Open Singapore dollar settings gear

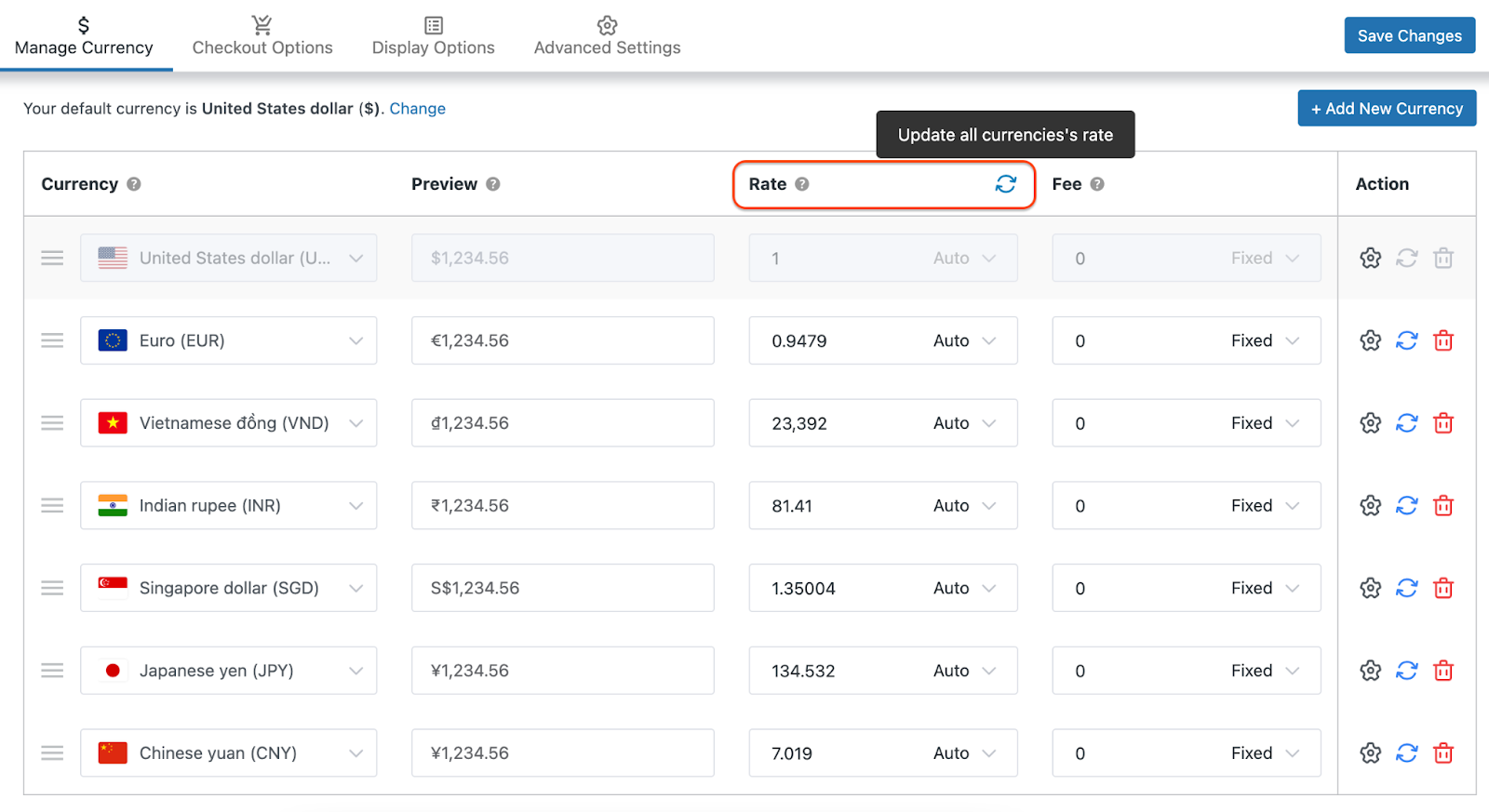pyautogui.click(x=1370, y=588)
